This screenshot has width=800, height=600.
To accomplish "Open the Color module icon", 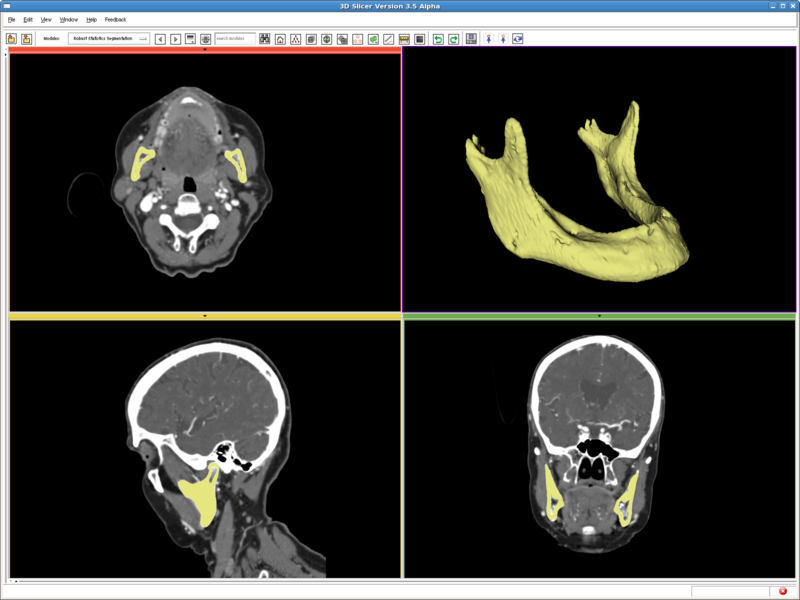I will point(419,37).
